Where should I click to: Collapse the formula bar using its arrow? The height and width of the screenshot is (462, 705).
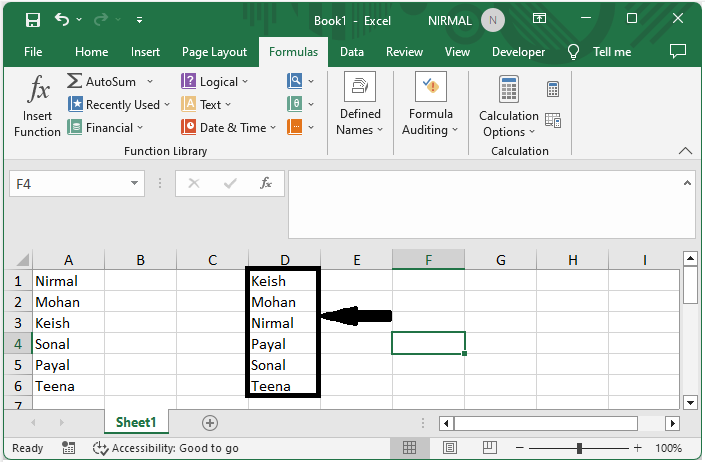point(687,182)
